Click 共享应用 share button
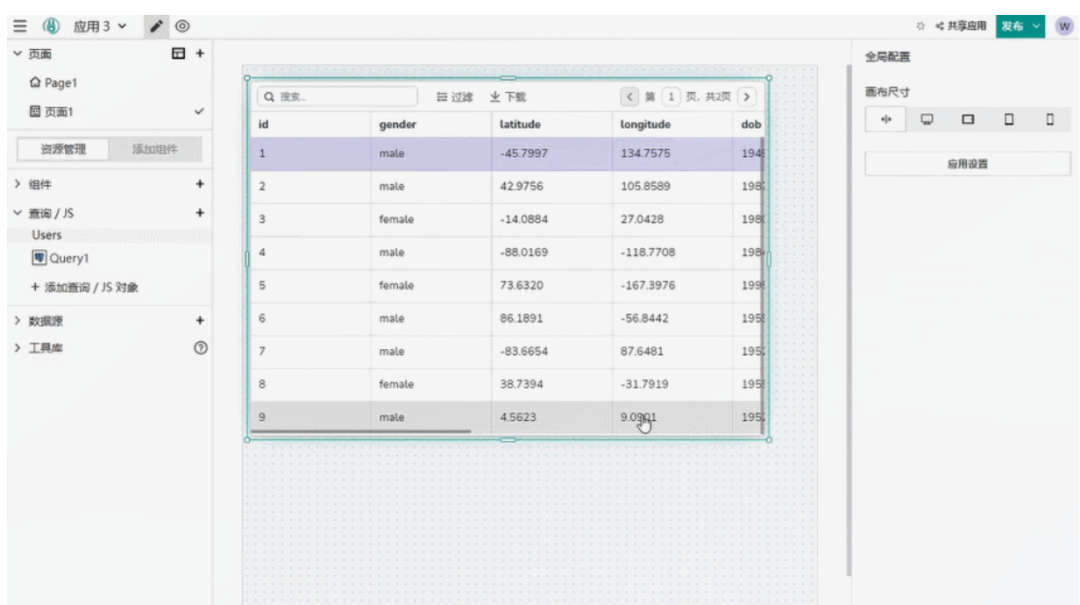Image resolution: width=1080 pixels, height=605 pixels. [961, 26]
